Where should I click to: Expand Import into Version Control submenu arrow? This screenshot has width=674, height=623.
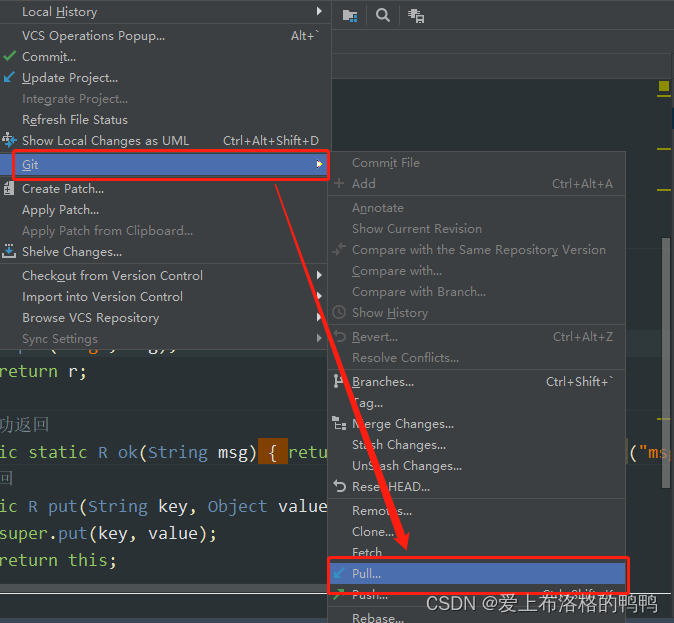(319, 296)
